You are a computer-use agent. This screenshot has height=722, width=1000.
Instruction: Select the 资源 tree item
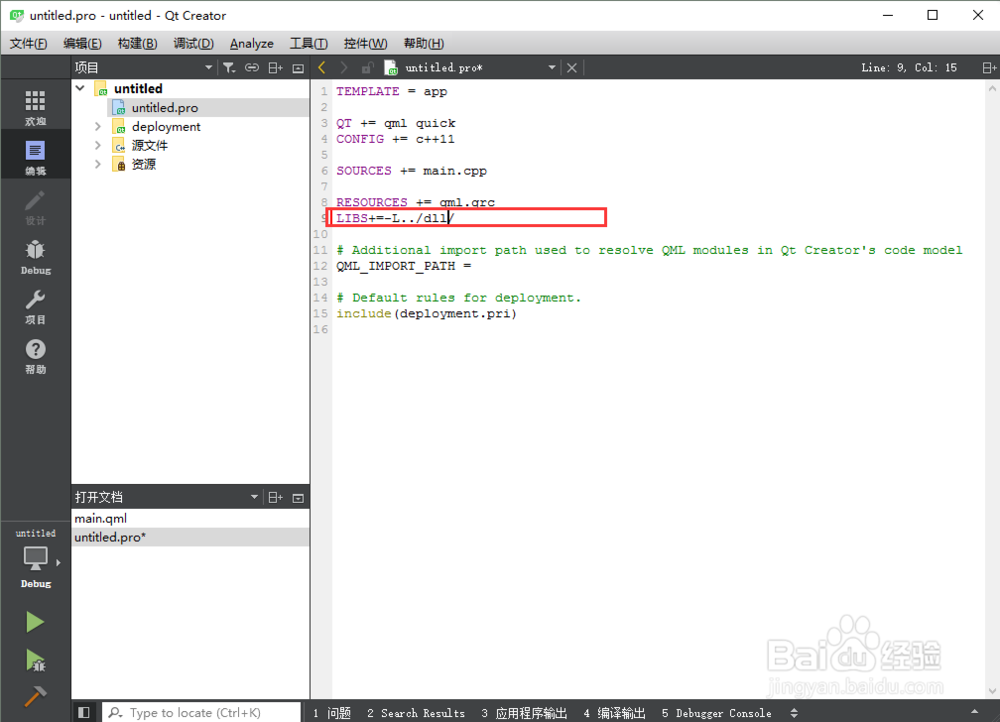[143, 165]
